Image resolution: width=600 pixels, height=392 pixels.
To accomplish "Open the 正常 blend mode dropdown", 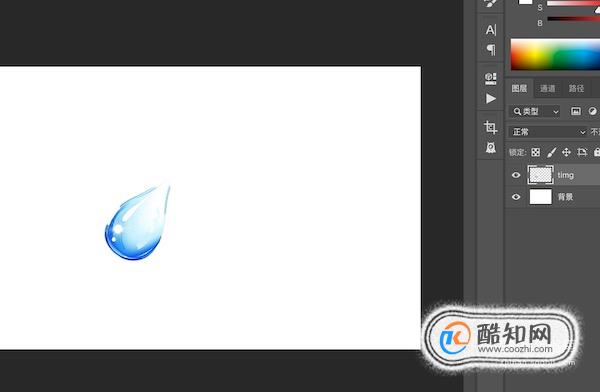I will (x=548, y=132).
